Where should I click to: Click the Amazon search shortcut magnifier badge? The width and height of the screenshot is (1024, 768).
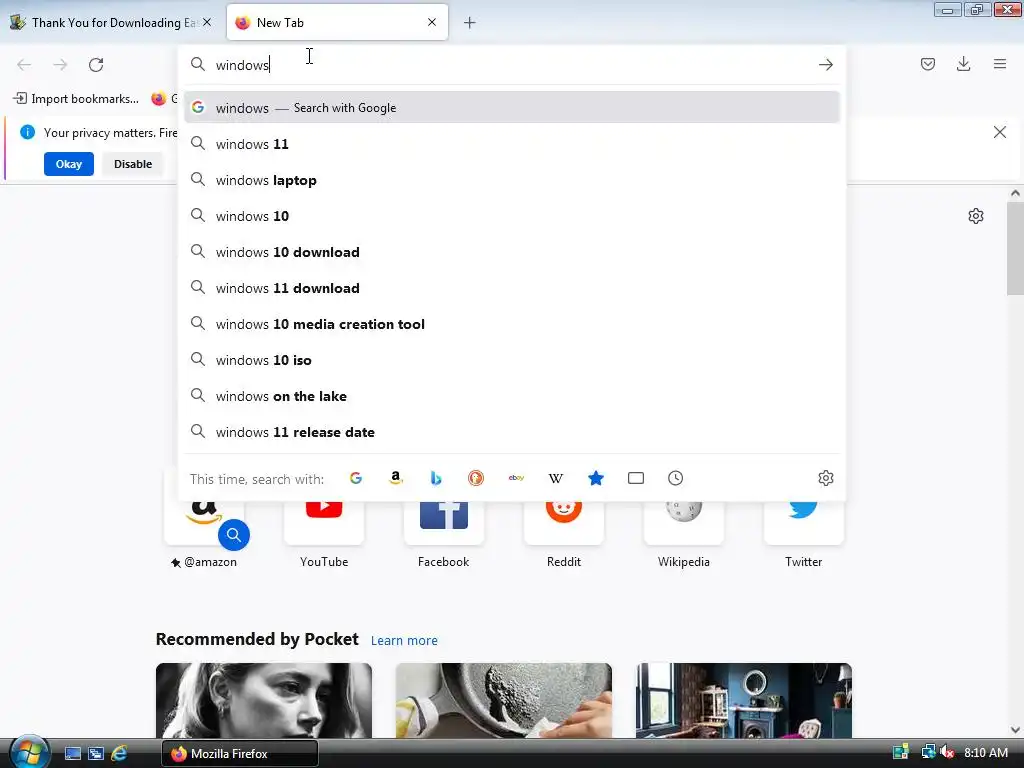(x=234, y=535)
